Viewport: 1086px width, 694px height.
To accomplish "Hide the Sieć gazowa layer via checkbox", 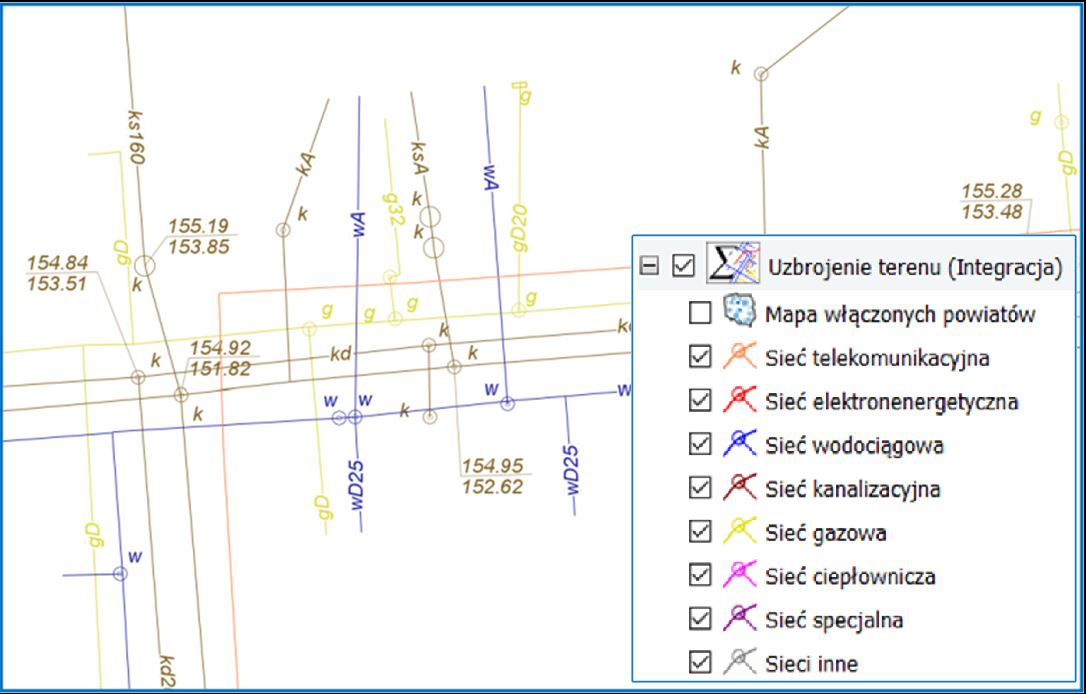I will coord(700,533).
